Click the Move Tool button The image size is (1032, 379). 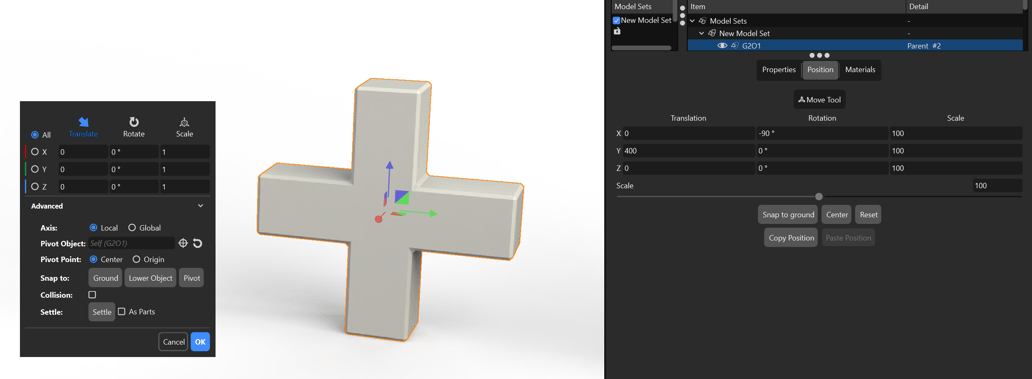819,100
